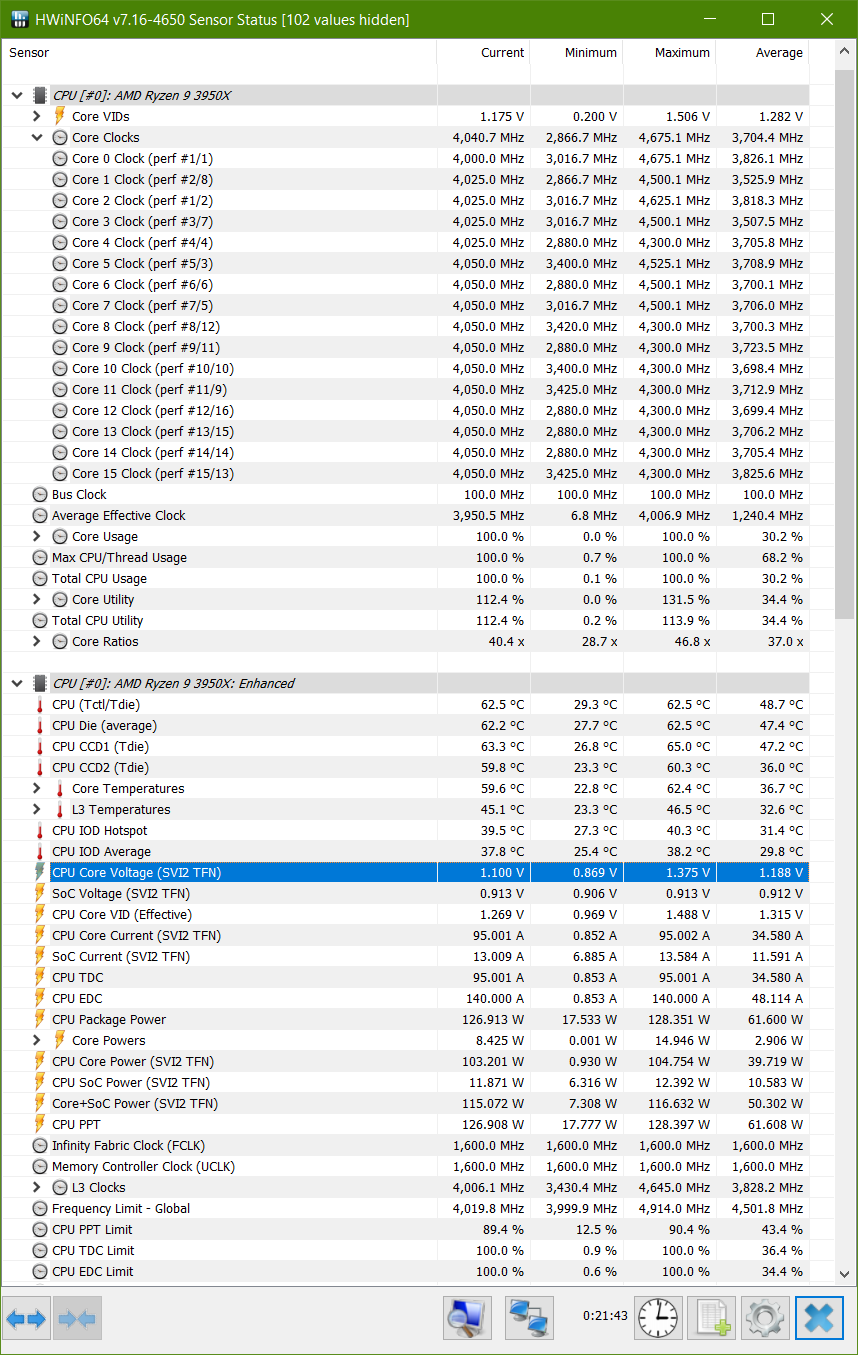
Task: Select the Core 8 Clock (perf #8/12) row
Action: tap(405, 327)
